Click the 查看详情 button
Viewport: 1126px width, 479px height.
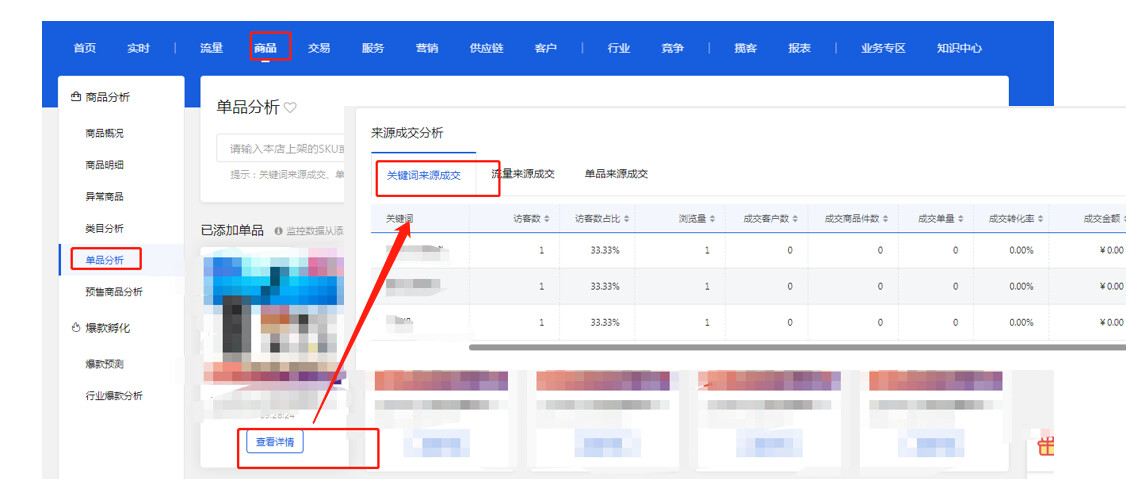274,441
